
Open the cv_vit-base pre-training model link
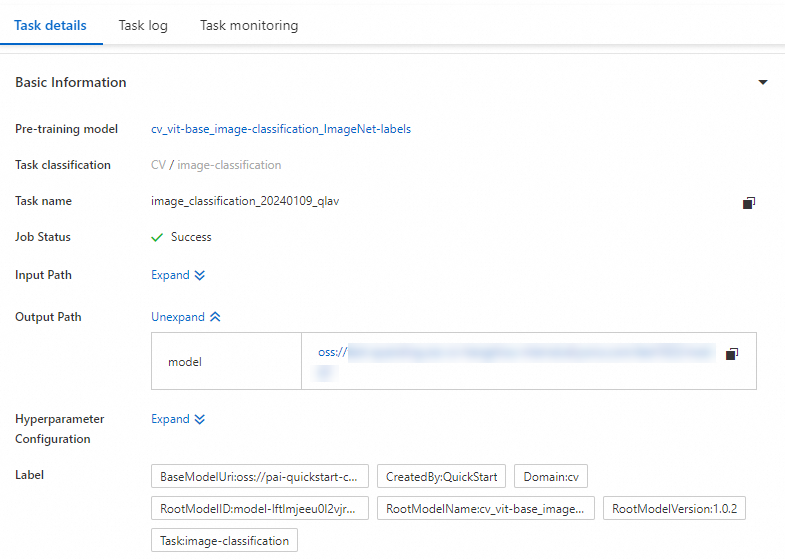coord(281,129)
